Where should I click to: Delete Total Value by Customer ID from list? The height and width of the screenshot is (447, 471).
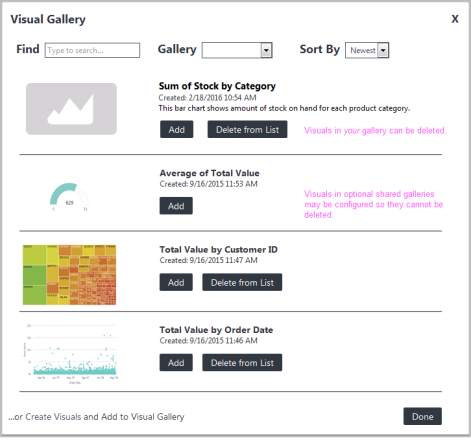point(242,282)
